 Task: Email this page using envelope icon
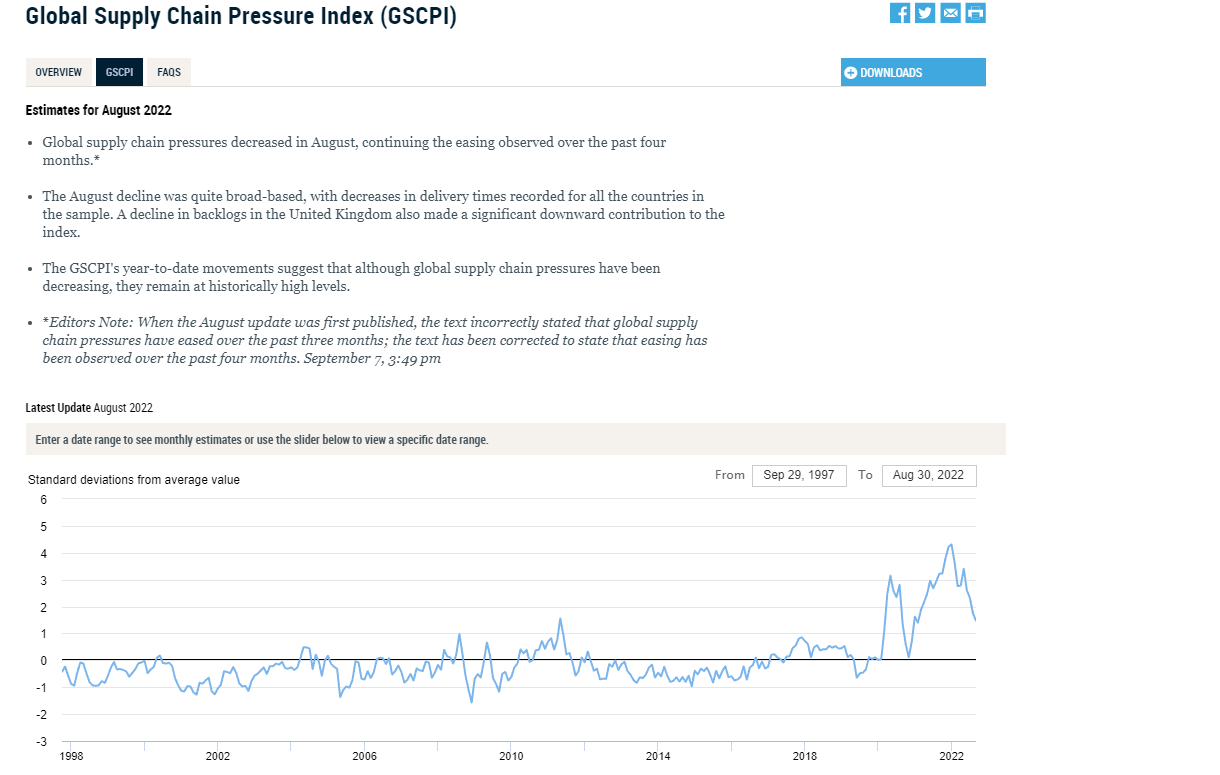click(x=950, y=13)
